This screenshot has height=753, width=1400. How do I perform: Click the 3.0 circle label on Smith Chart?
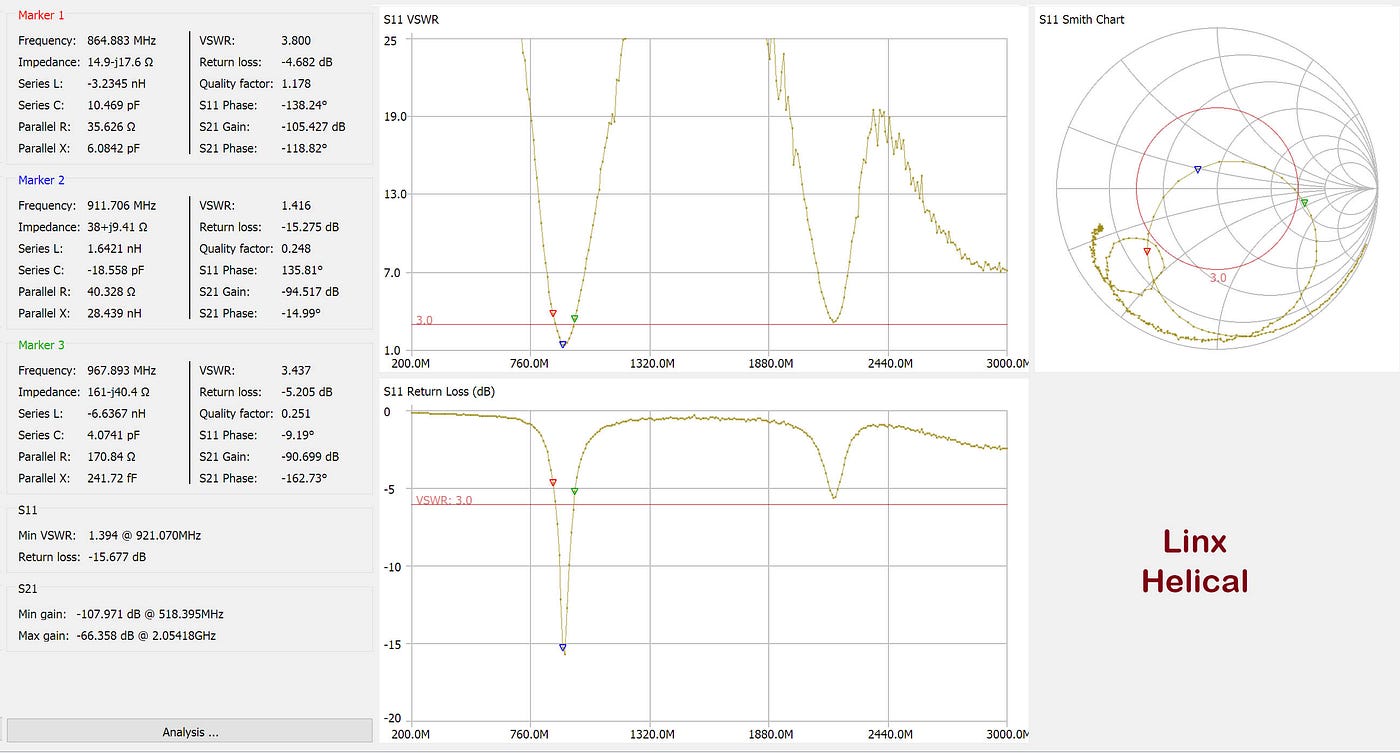1218,278
